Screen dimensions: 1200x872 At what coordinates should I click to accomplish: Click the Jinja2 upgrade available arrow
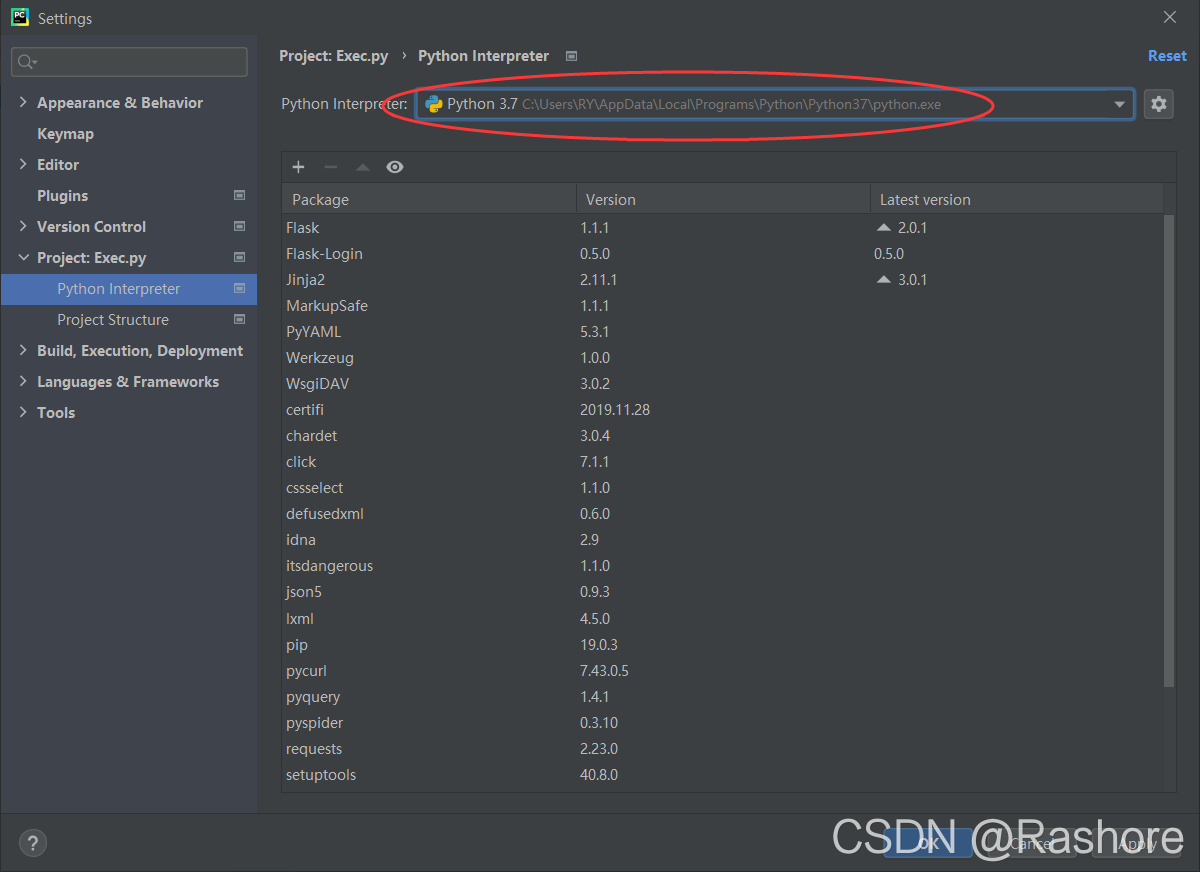[x=883, y=280]
